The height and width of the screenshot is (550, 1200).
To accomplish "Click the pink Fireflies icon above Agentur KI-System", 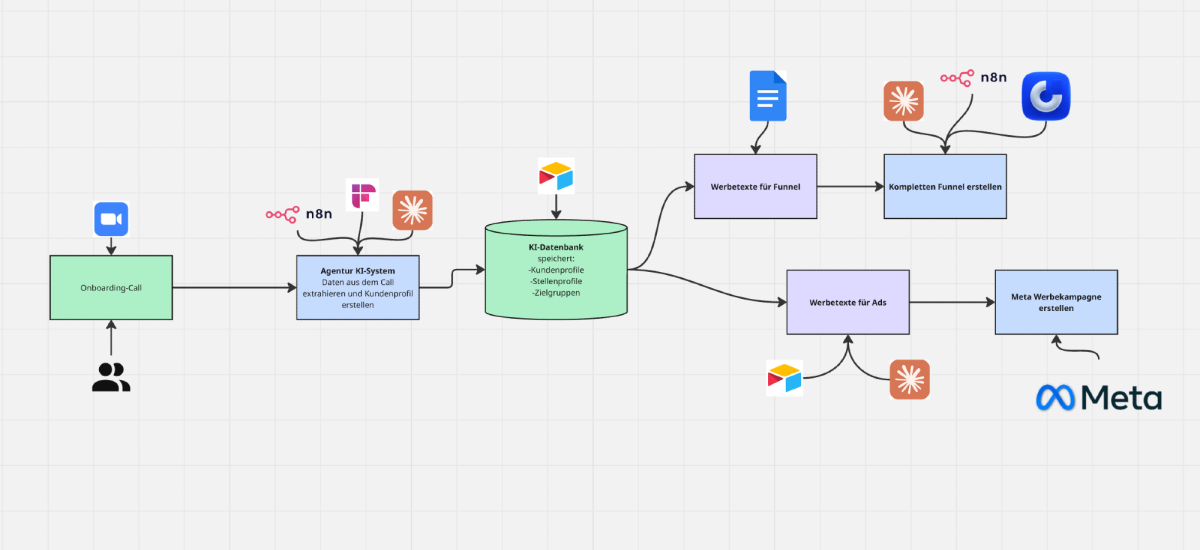I will pos(362,195).
